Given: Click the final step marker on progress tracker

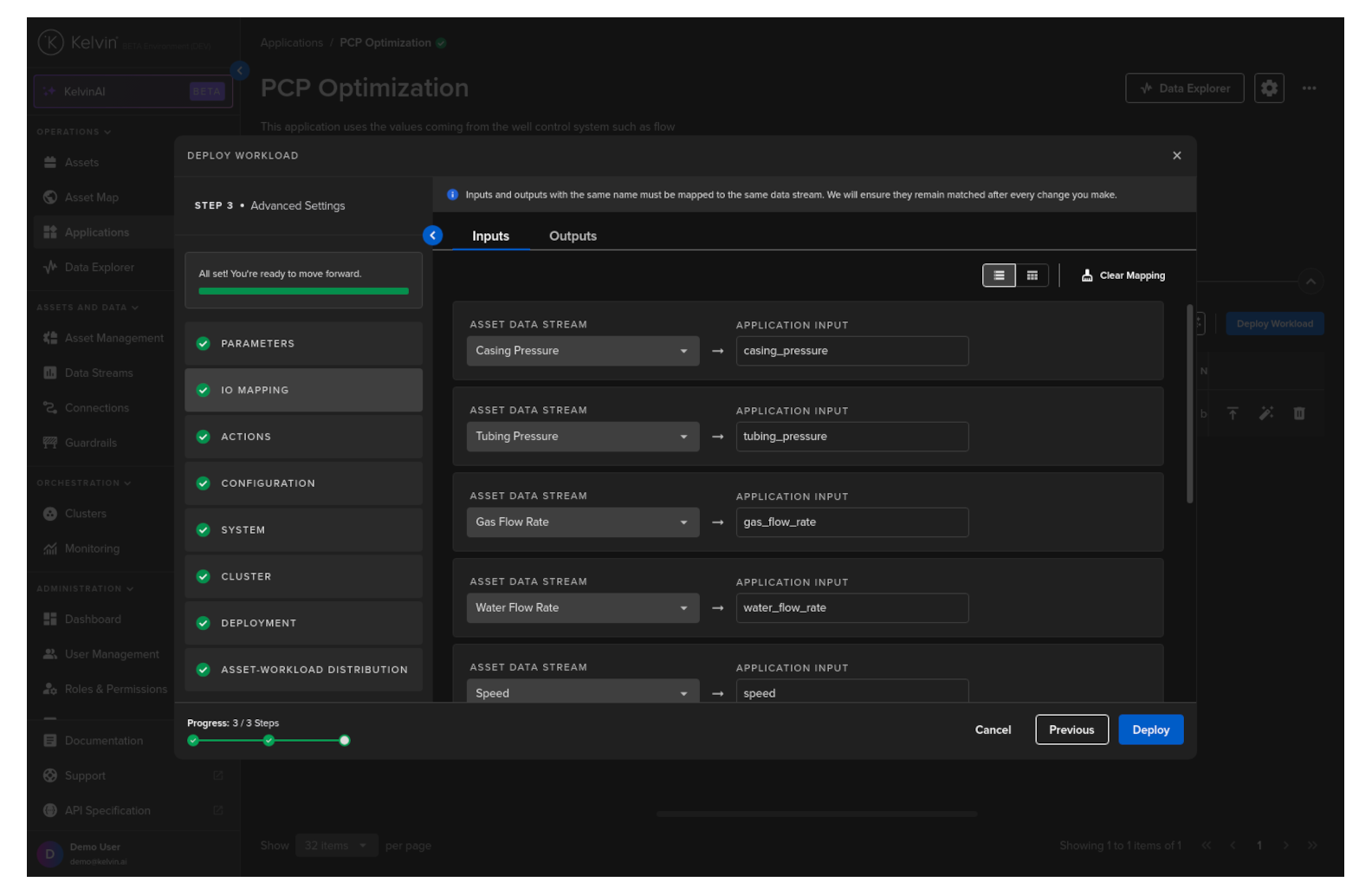Looking at the screenshot, I should [345, 741].
